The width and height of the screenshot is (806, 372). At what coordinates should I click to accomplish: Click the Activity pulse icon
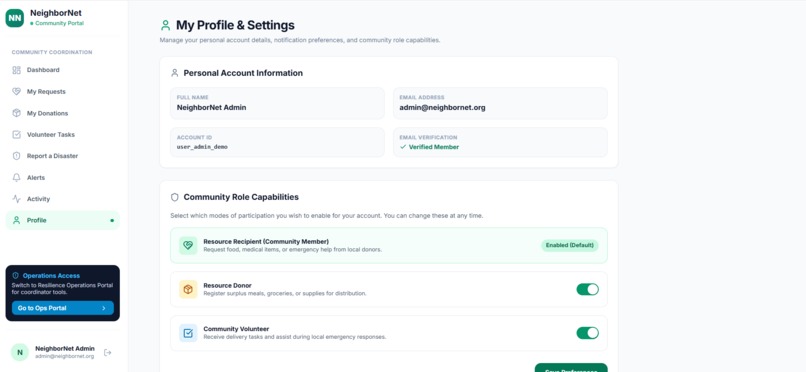(x=16, y=199)
